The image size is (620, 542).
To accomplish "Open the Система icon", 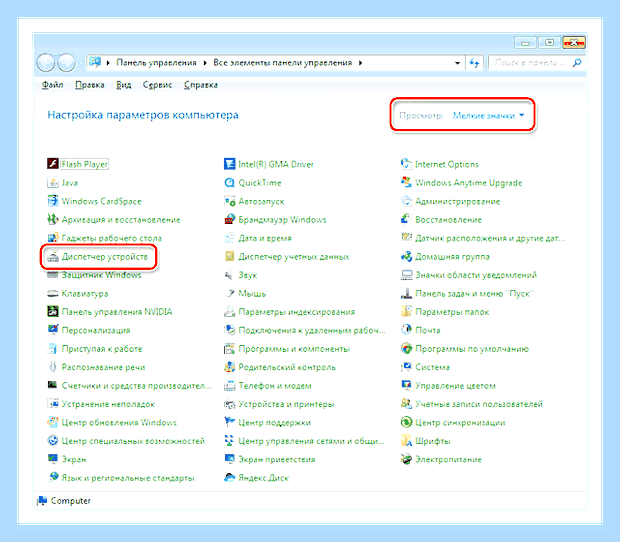I will [x=406, y=367].
